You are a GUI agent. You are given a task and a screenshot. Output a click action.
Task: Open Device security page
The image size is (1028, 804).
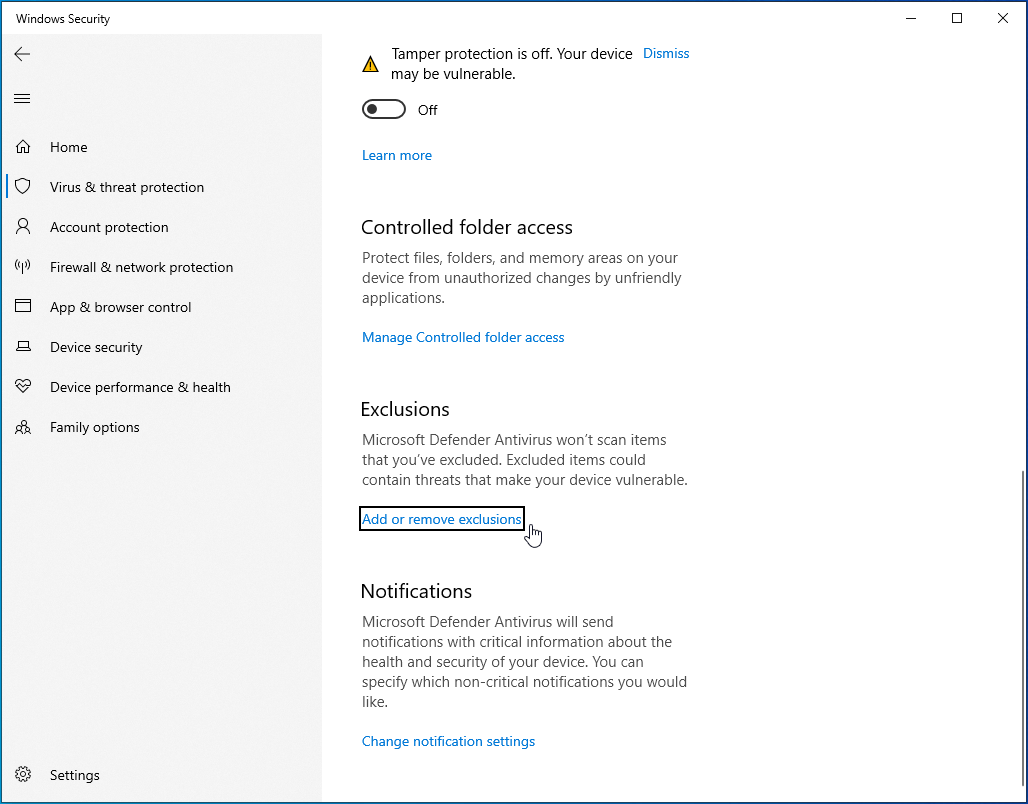(96, 347)
